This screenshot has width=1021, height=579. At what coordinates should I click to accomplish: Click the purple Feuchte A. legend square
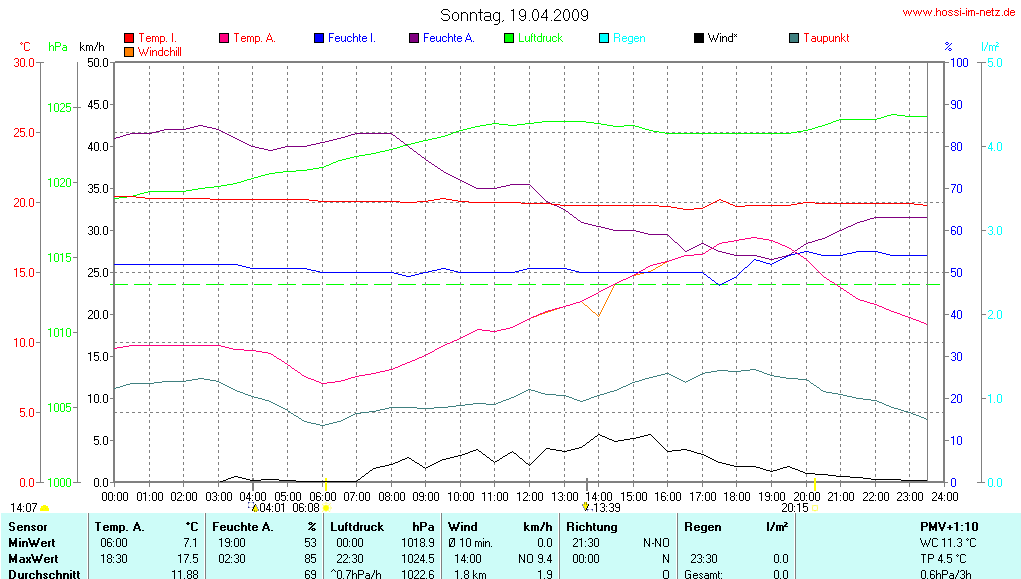(x=414, y=38)
